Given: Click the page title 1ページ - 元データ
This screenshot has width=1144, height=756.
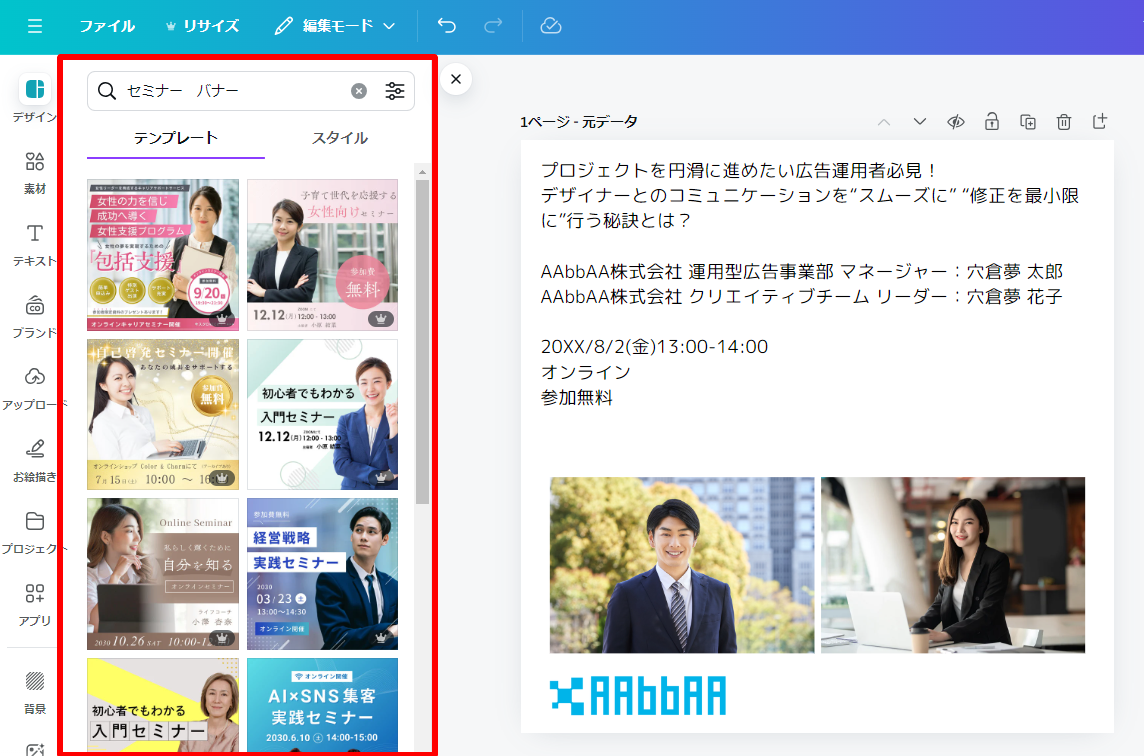Looking at the screenshot, I should (579, 122).
